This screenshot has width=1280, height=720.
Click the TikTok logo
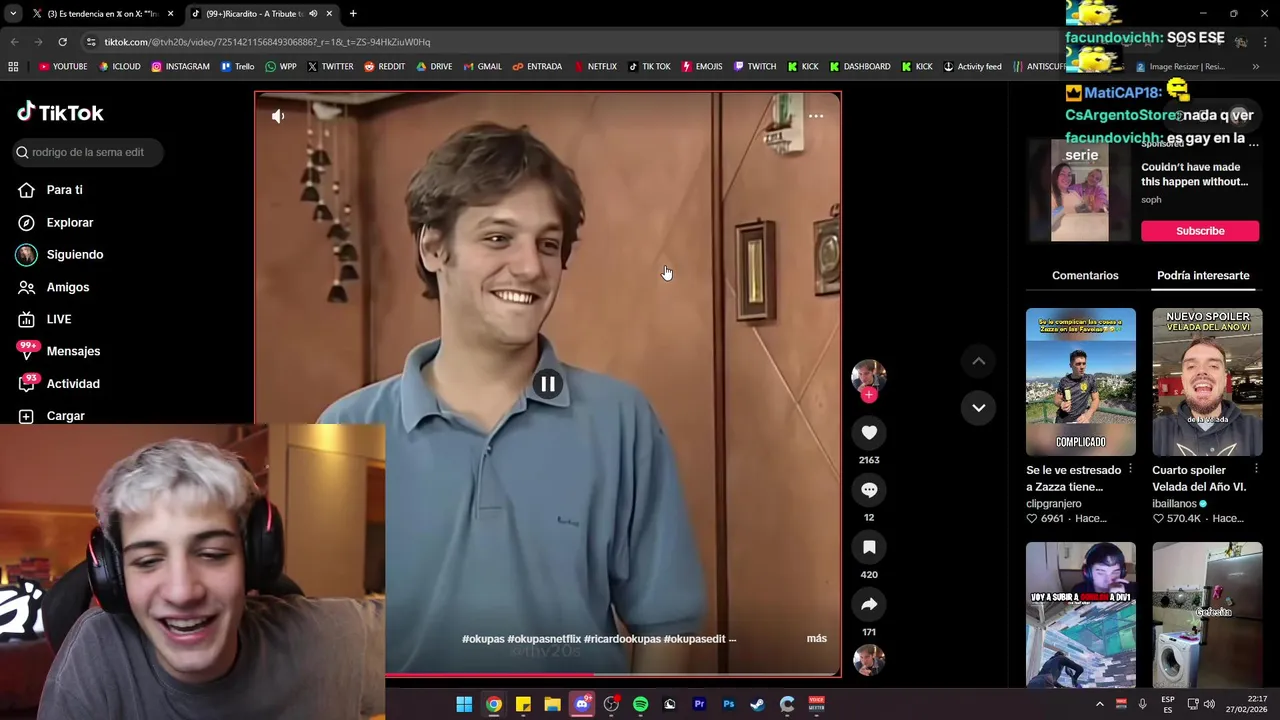tap(60, 113)
